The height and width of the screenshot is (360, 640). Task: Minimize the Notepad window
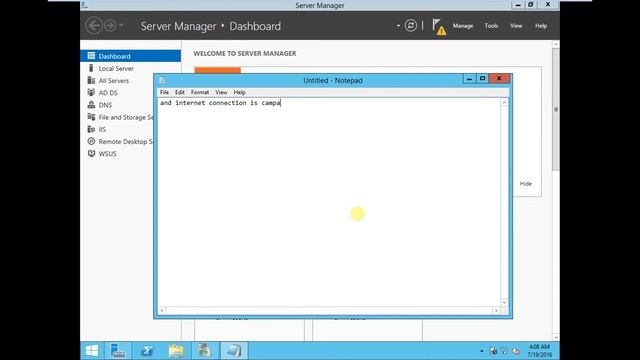pos(469,78)
